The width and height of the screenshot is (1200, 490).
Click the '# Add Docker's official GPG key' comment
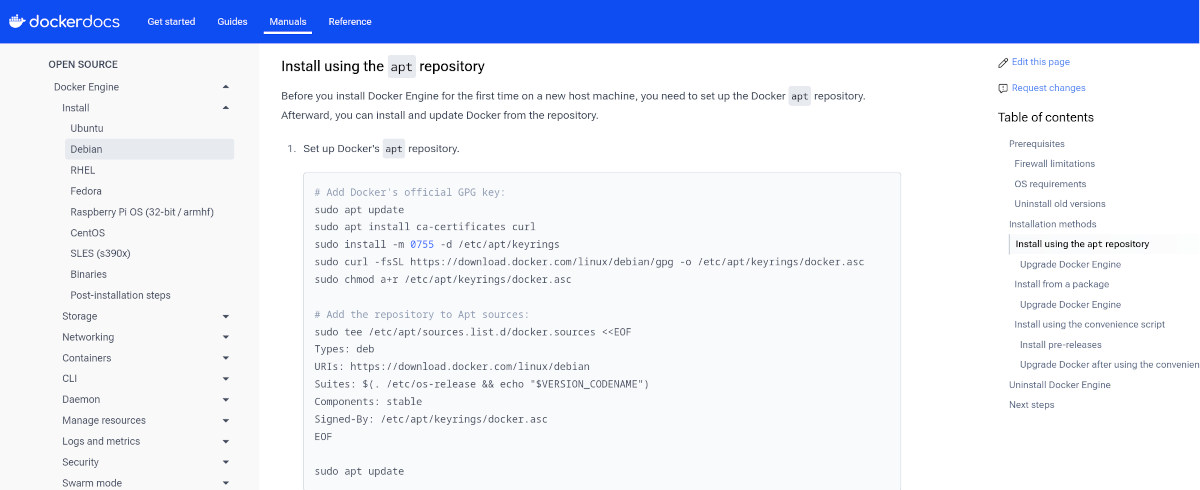(410, 192)
